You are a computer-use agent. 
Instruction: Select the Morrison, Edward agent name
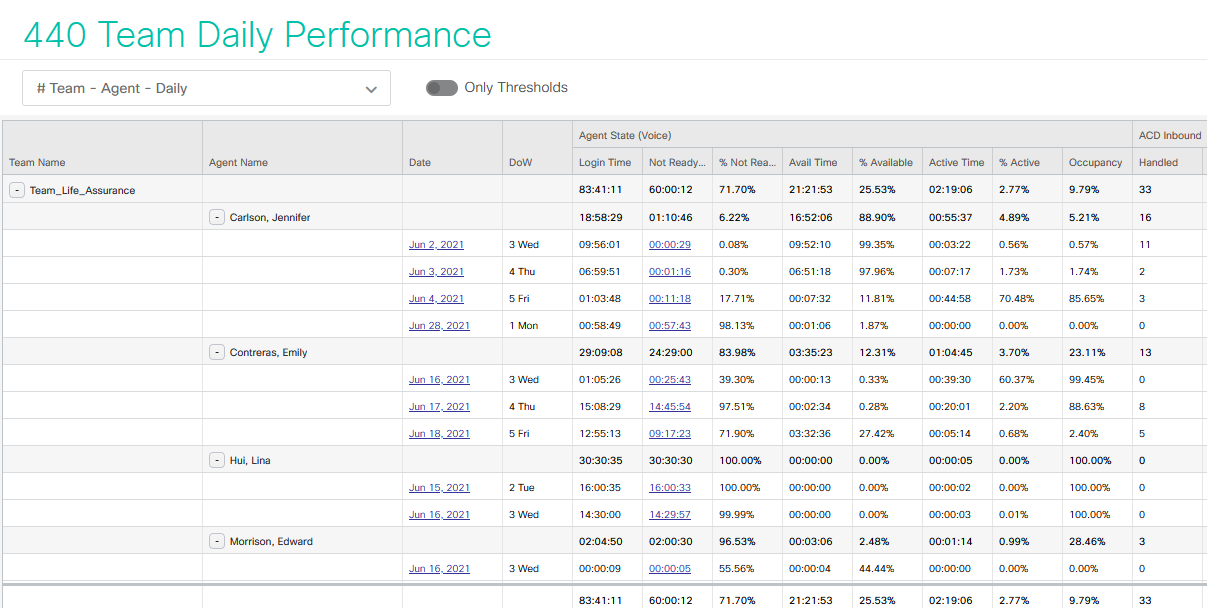[x=271, y=541]
